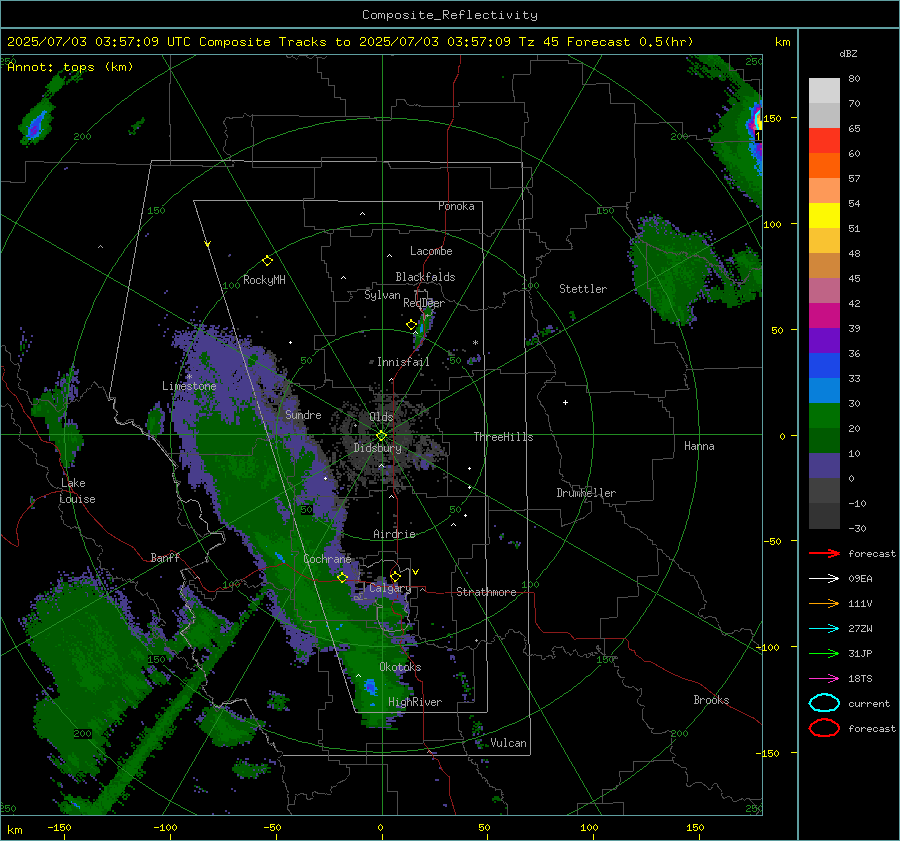Click the Banff town label

point(165,557)
